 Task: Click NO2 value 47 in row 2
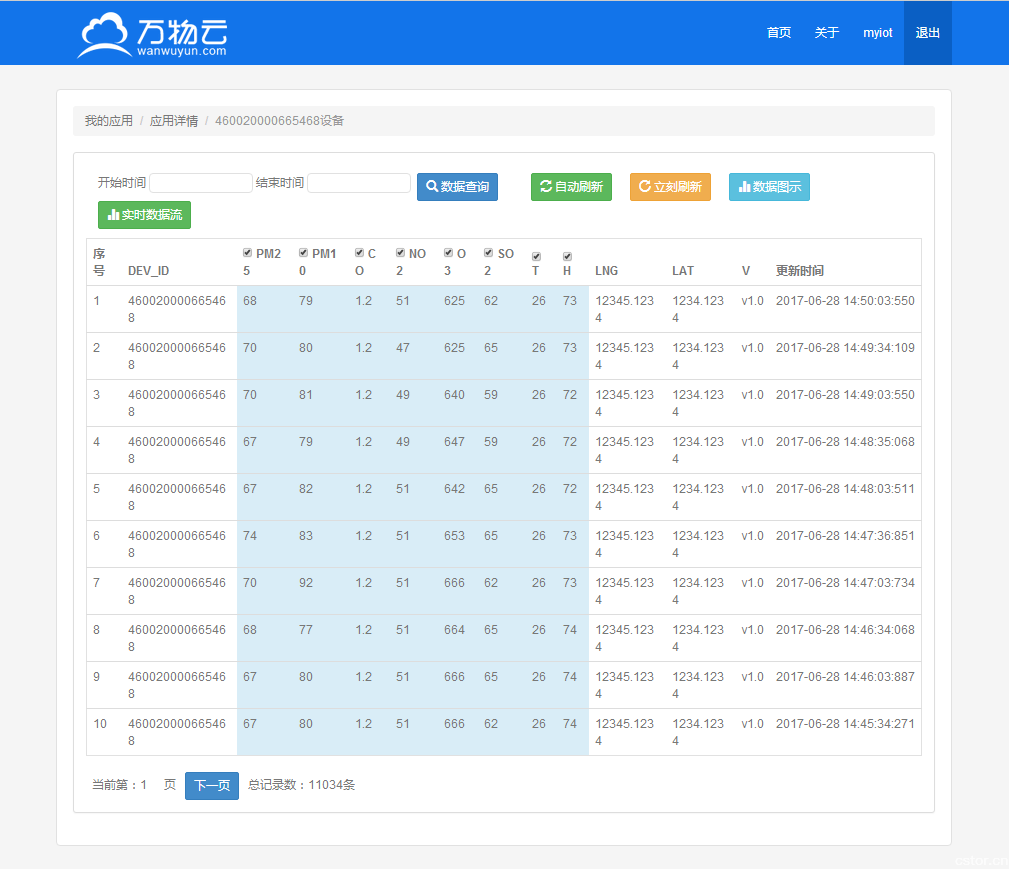tap(403, 348)
